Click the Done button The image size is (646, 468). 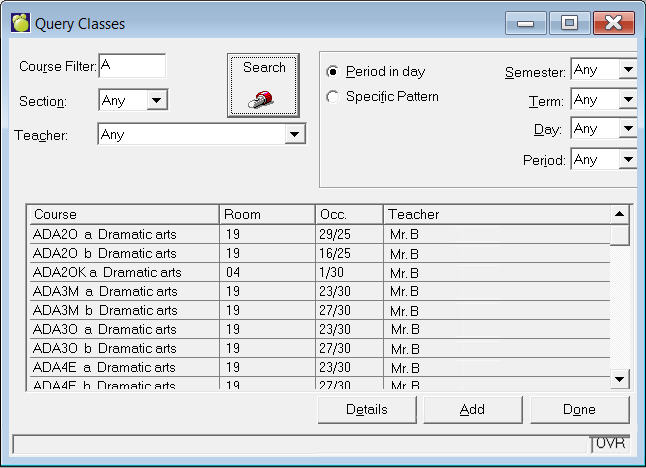click(579, 409)
